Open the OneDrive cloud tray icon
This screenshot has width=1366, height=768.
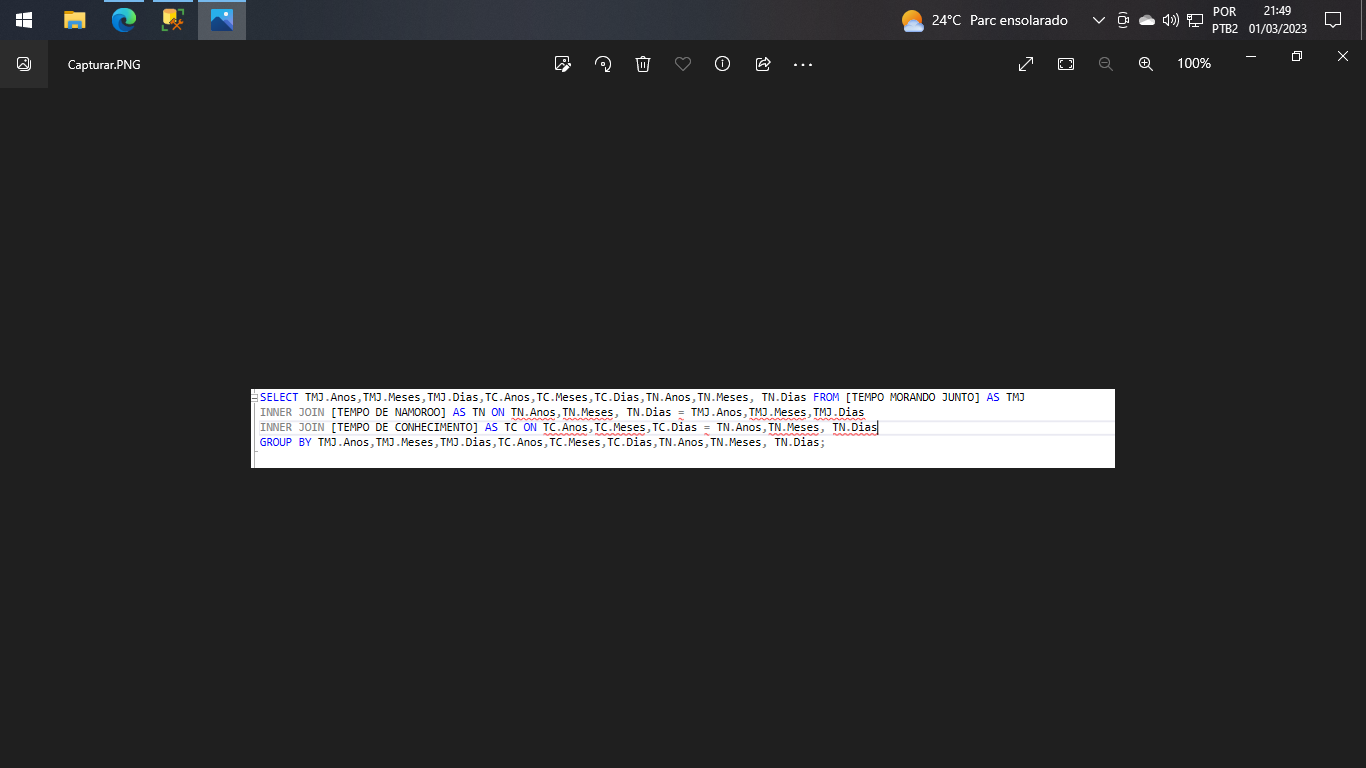pyautogui.click(x=1147, y=20)
